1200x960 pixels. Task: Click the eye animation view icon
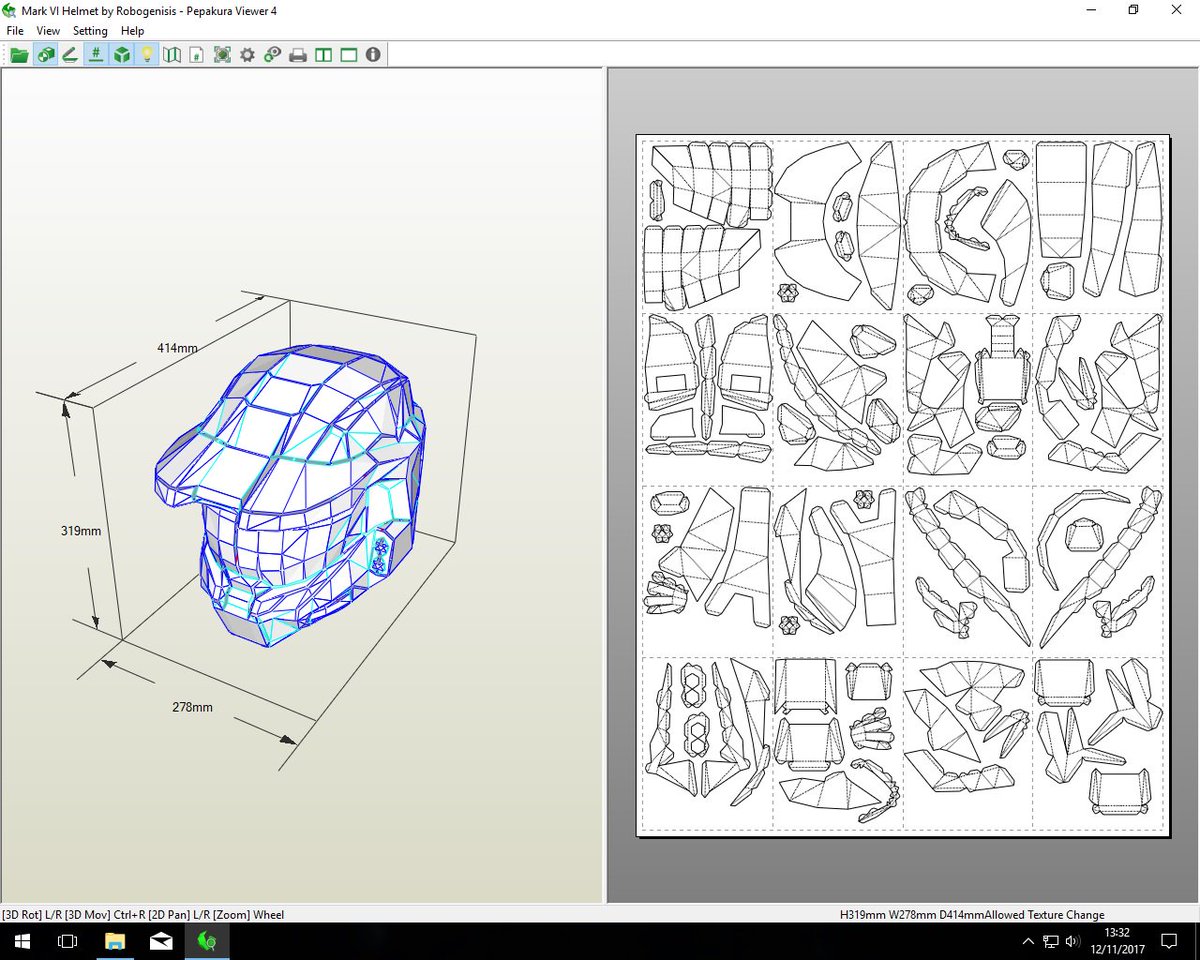click(272, 55)
